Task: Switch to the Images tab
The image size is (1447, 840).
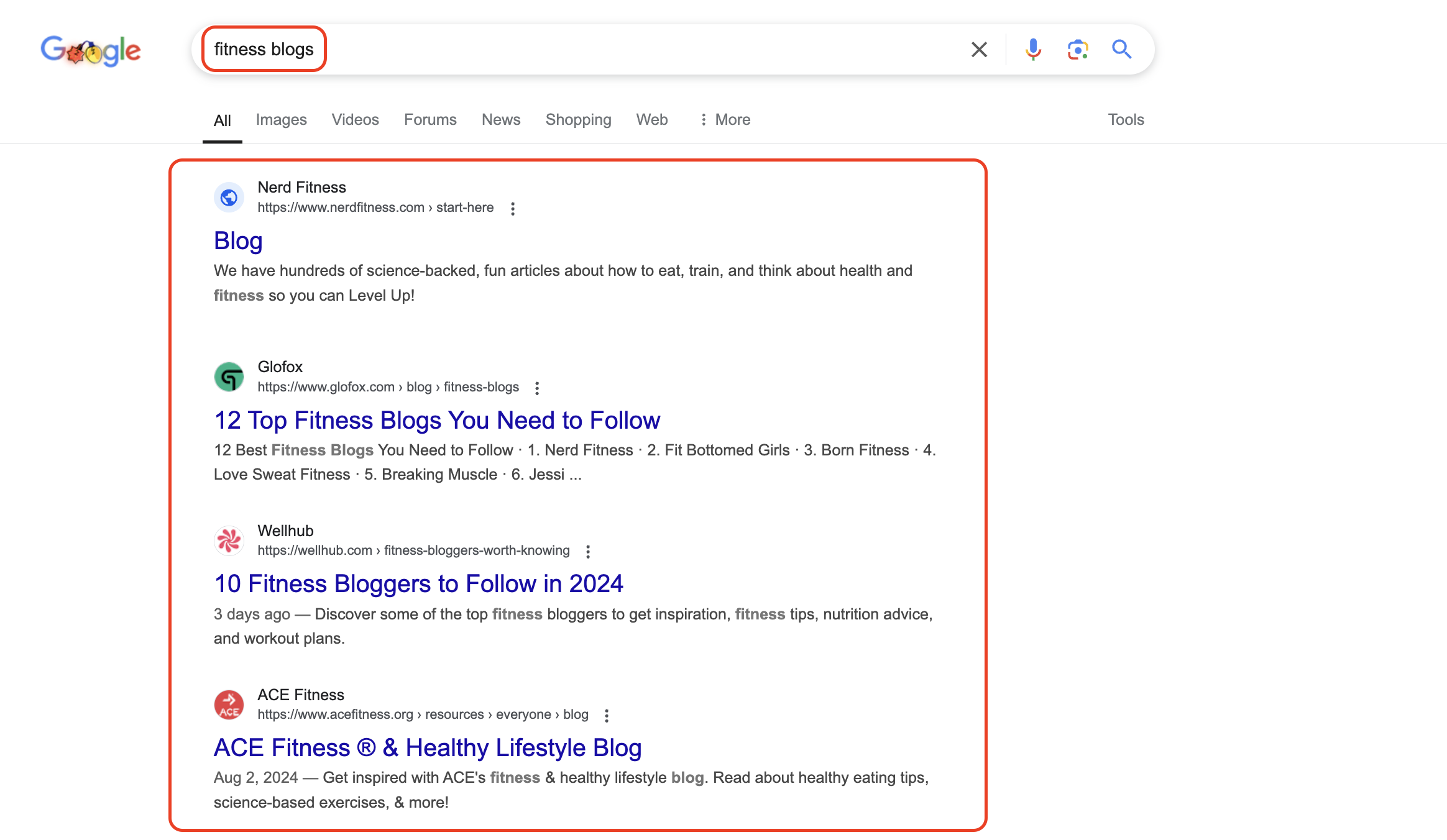Action: (x=281, y=119)
